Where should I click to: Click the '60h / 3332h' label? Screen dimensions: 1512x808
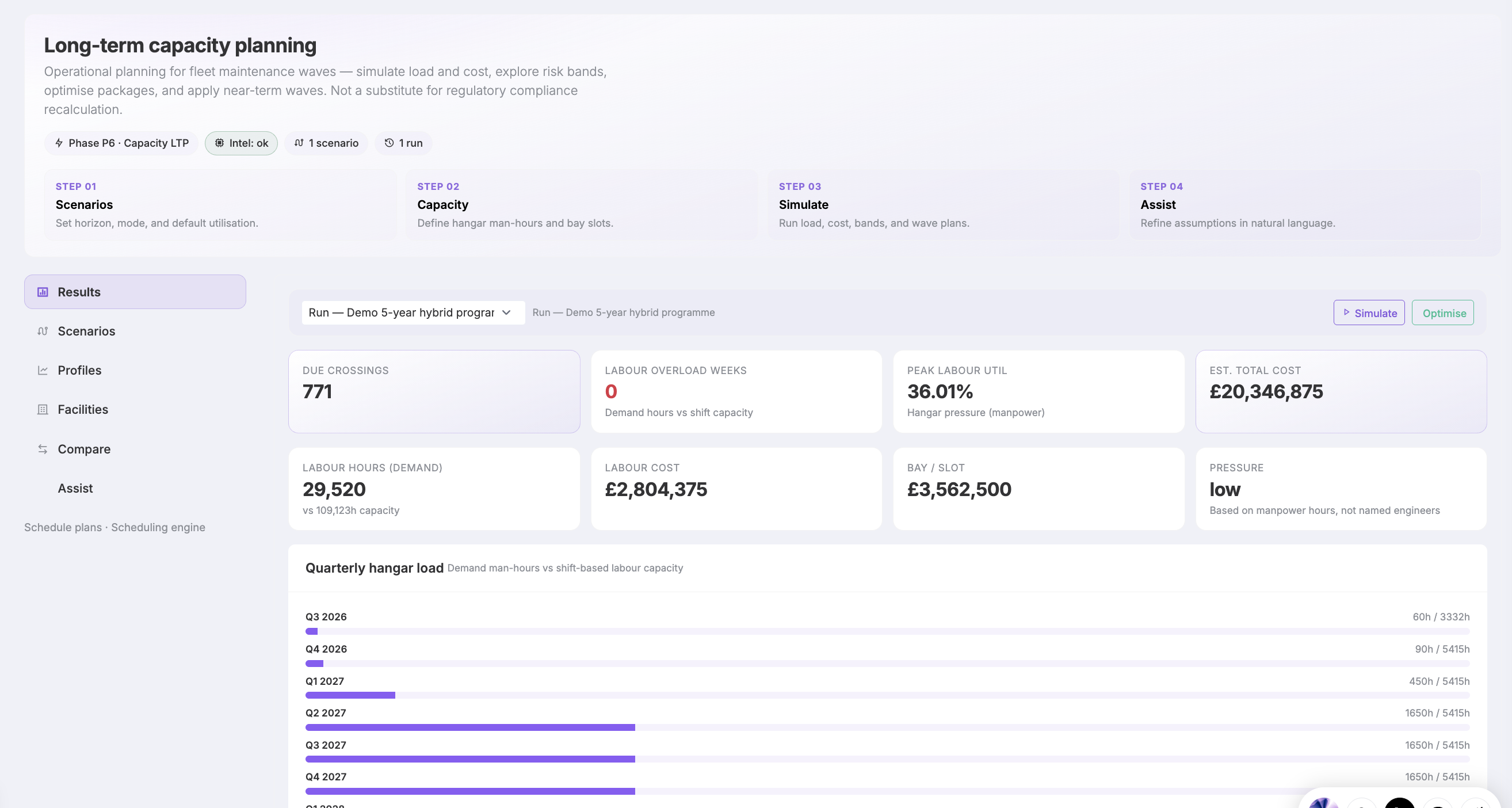pos(1441,616)
